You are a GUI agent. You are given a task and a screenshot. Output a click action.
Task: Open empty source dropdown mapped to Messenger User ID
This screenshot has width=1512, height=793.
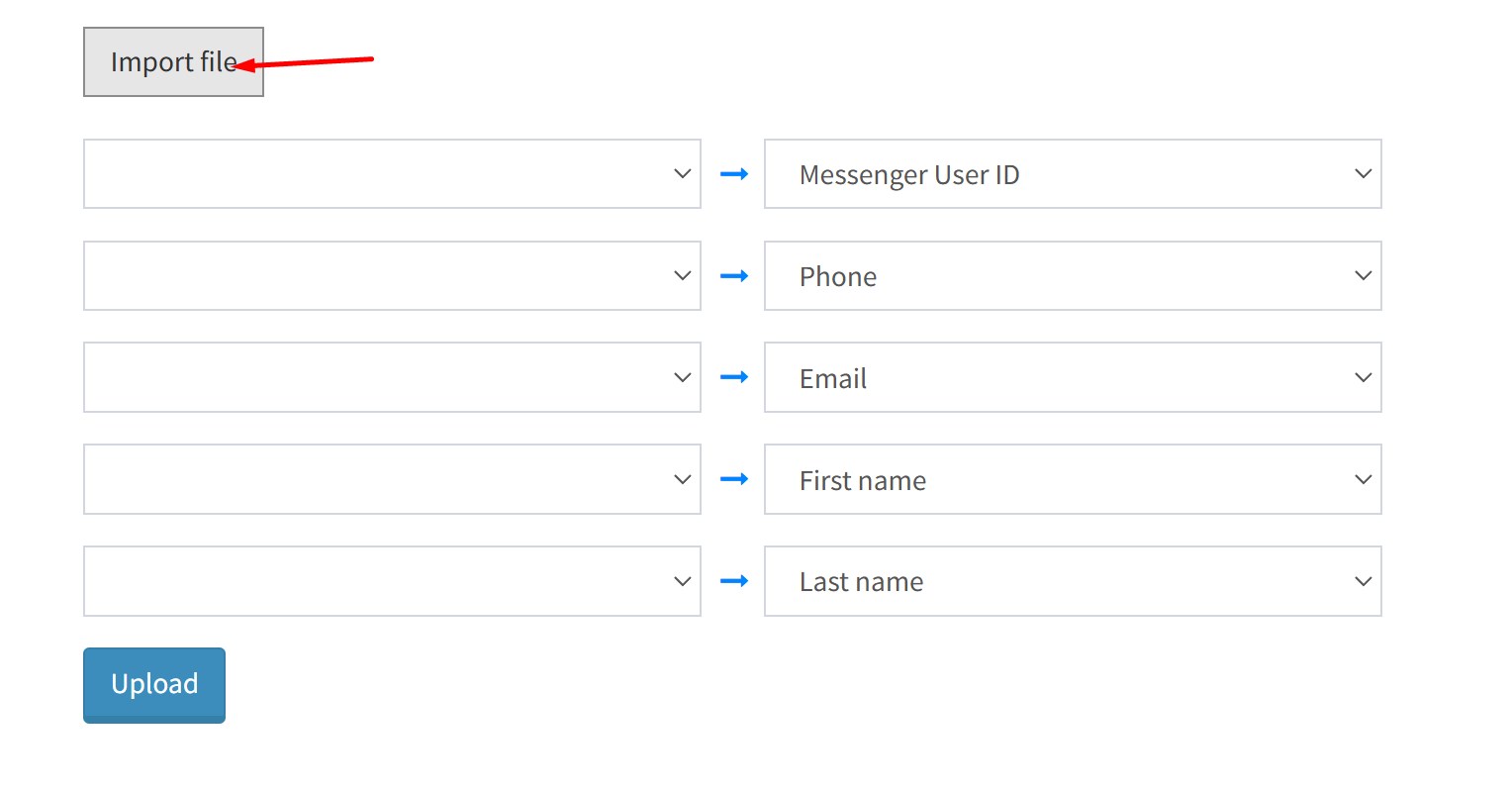click(x=392, y=174)
